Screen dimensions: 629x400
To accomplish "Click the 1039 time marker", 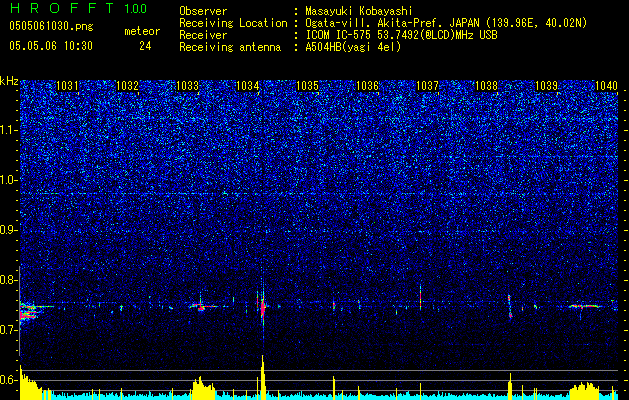I will 546,86.
